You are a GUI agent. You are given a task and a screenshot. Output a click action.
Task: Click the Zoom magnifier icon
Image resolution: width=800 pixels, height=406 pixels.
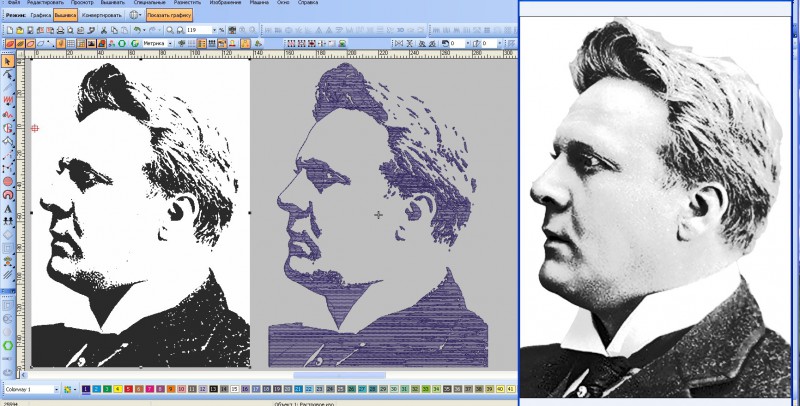170,31
